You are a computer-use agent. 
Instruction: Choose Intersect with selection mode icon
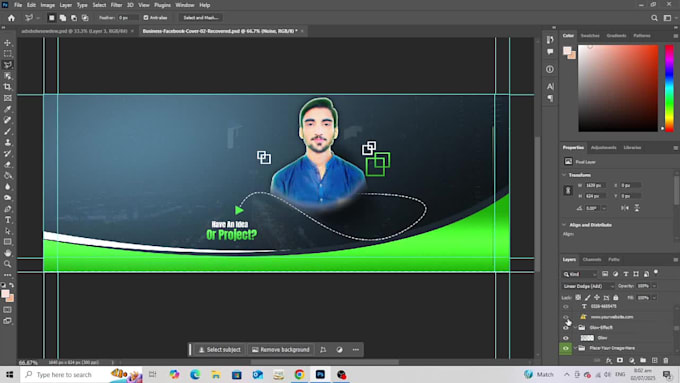click(x=85, y=18)
